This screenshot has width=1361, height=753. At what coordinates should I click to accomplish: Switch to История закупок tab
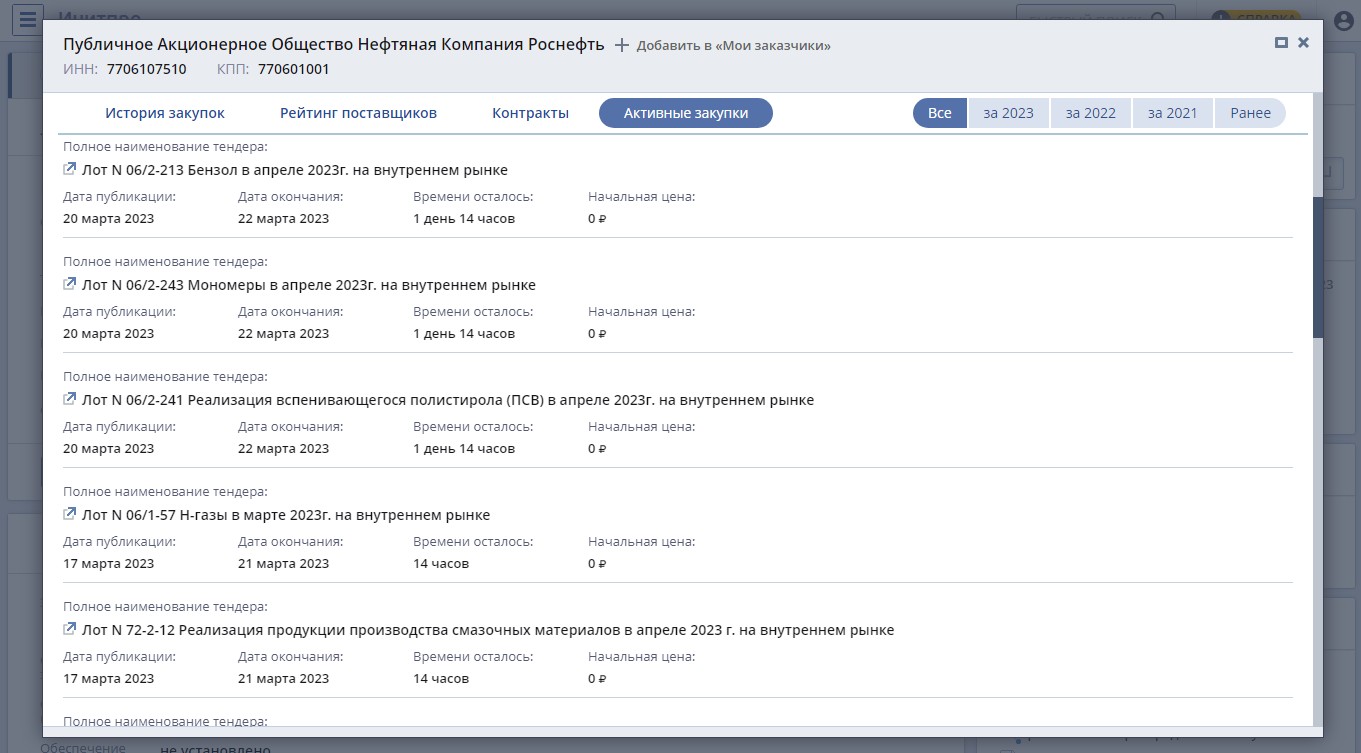165,113
